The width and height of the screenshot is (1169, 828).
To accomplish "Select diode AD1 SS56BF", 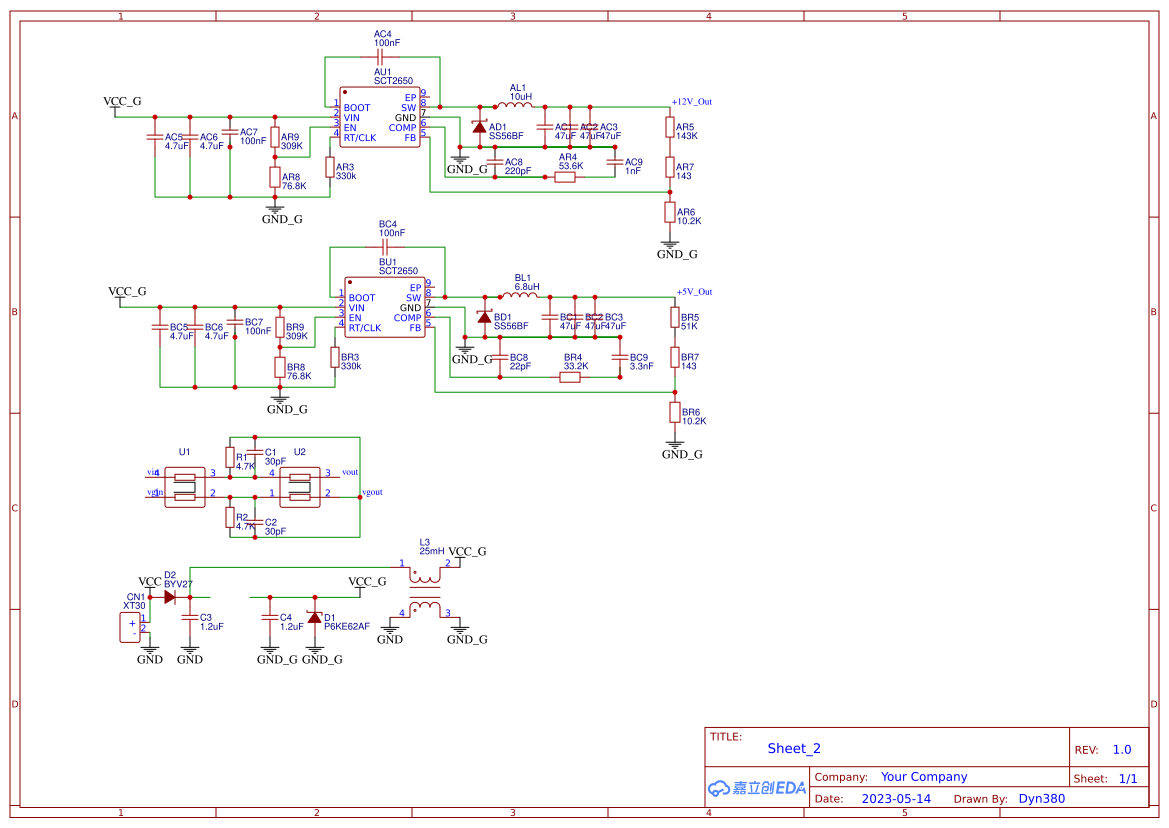I will pos(479,127).
